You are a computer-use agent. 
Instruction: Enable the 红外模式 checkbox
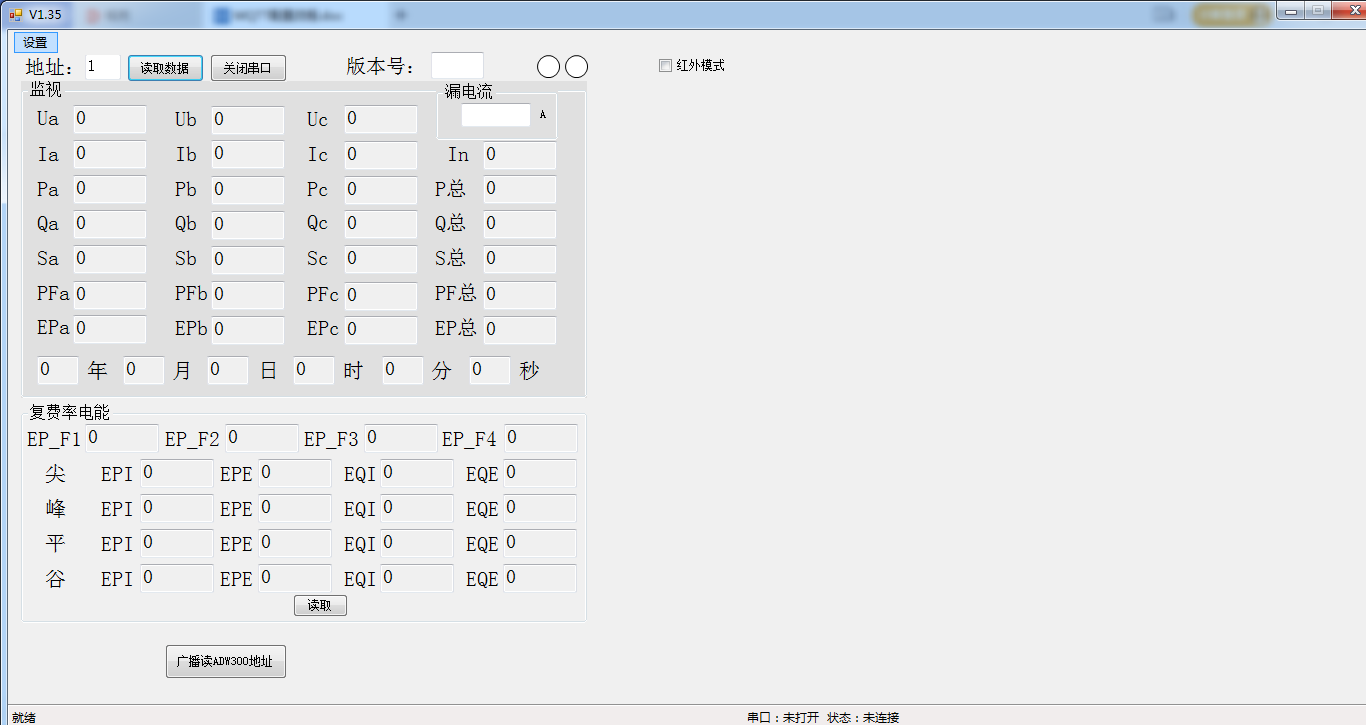coord(665,66)
